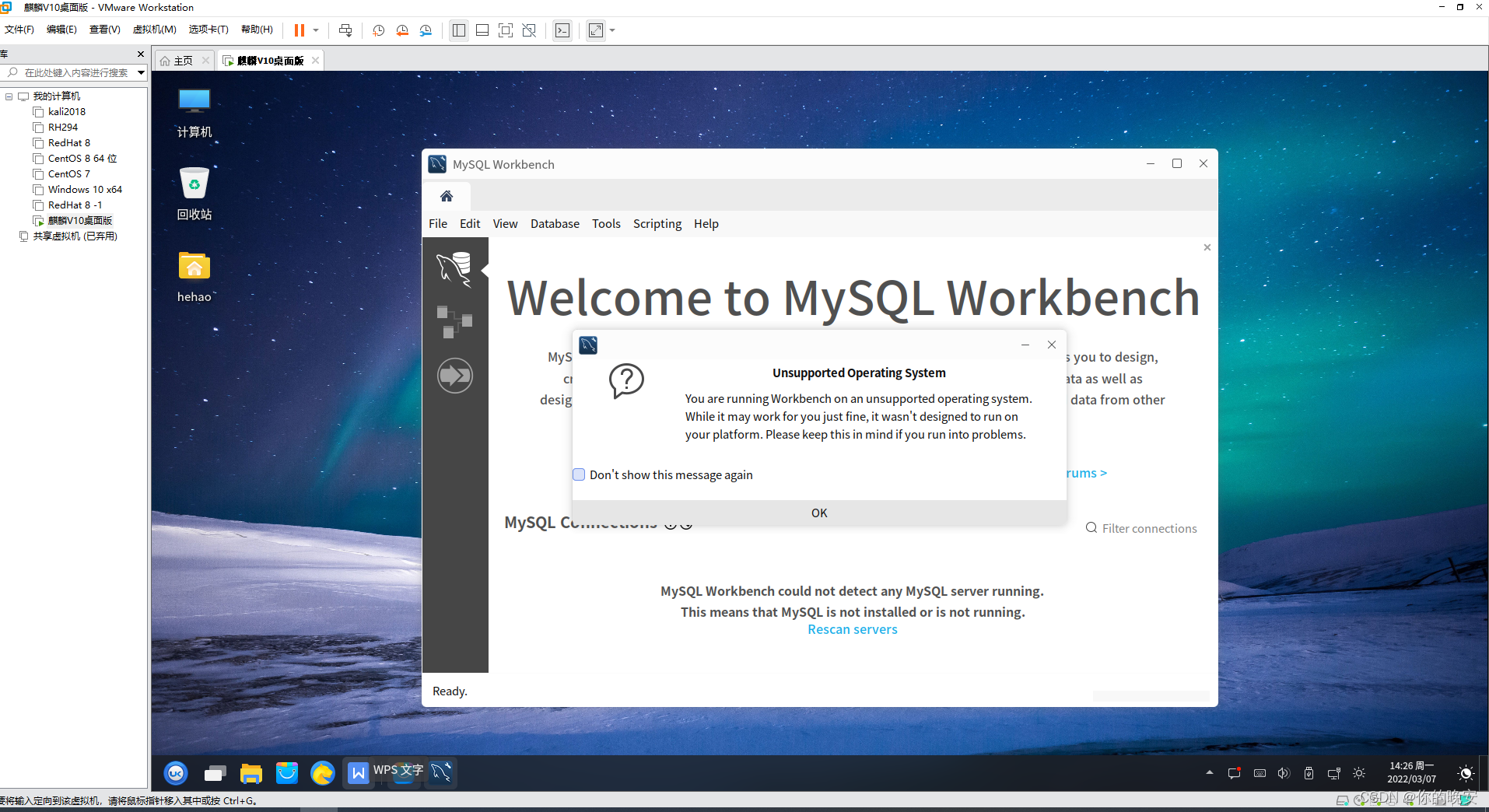Close the VMware library panel

[x=141, y=54]
